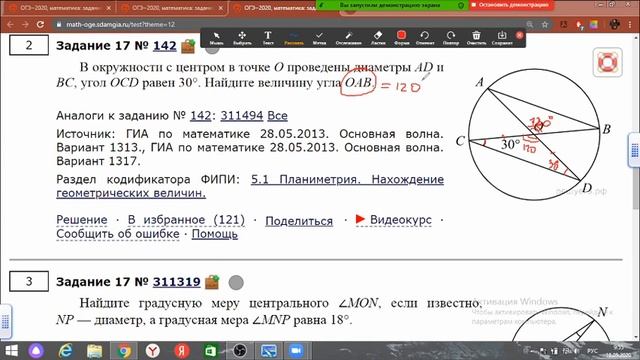Click Chrome icon in the taskbar

coord(124,351)
